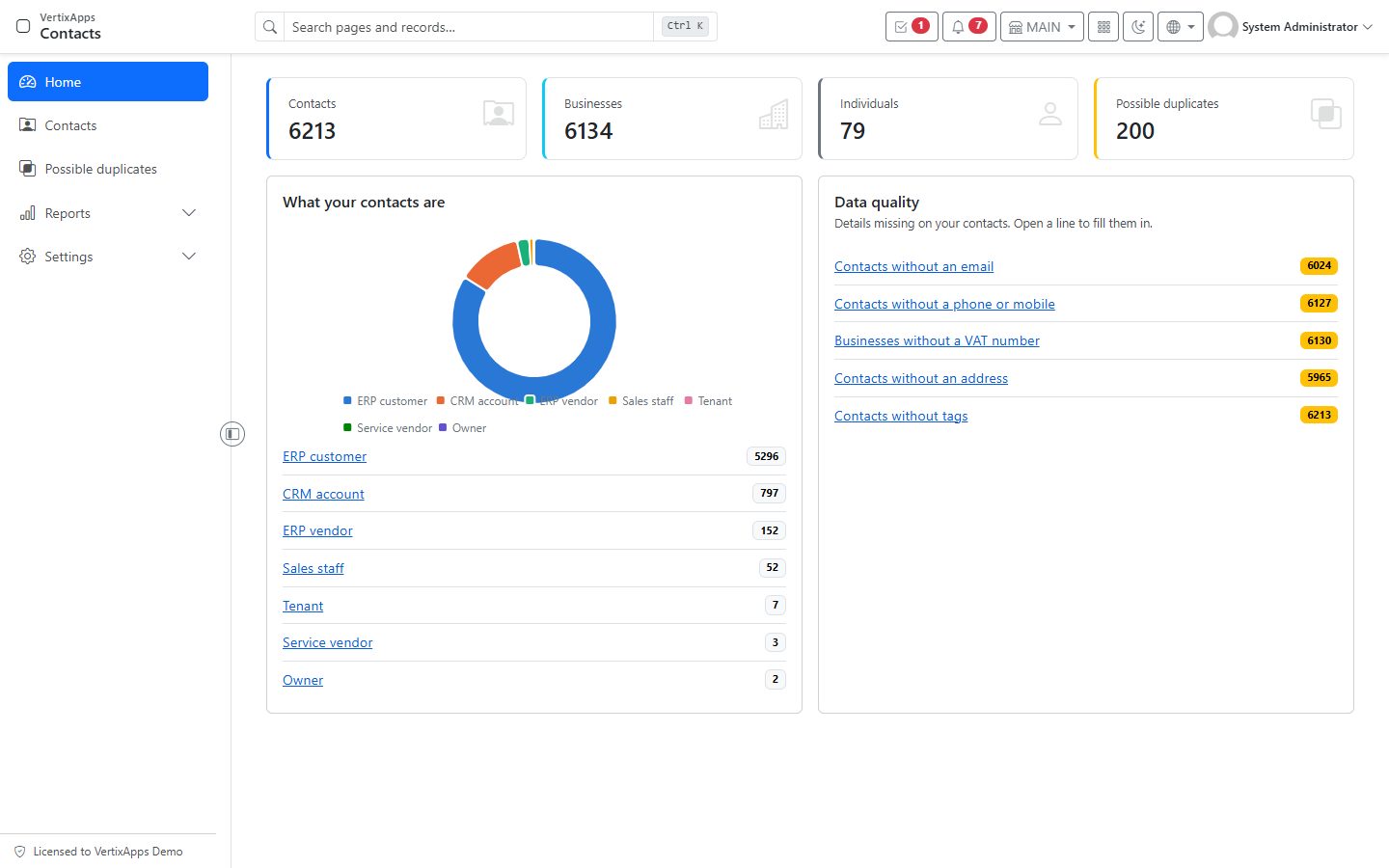Viewport: 1389px width, 868px height.
Task: Open Contacts without an address link
Action: tap(921, 378)
